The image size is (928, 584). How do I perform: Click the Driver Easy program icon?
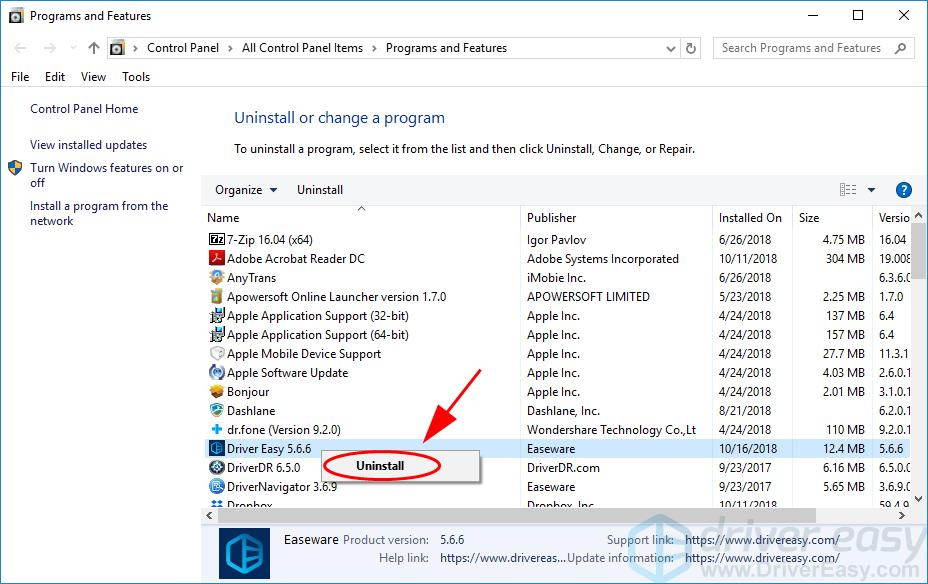[219, 448]
